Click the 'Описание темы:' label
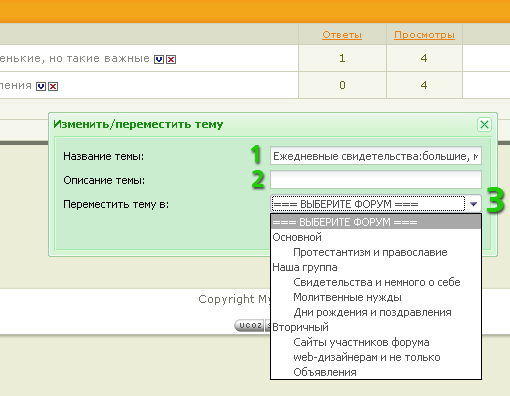The height and width of the screenshot is (396, 510). pyautogui.click(x=104, y=180)
